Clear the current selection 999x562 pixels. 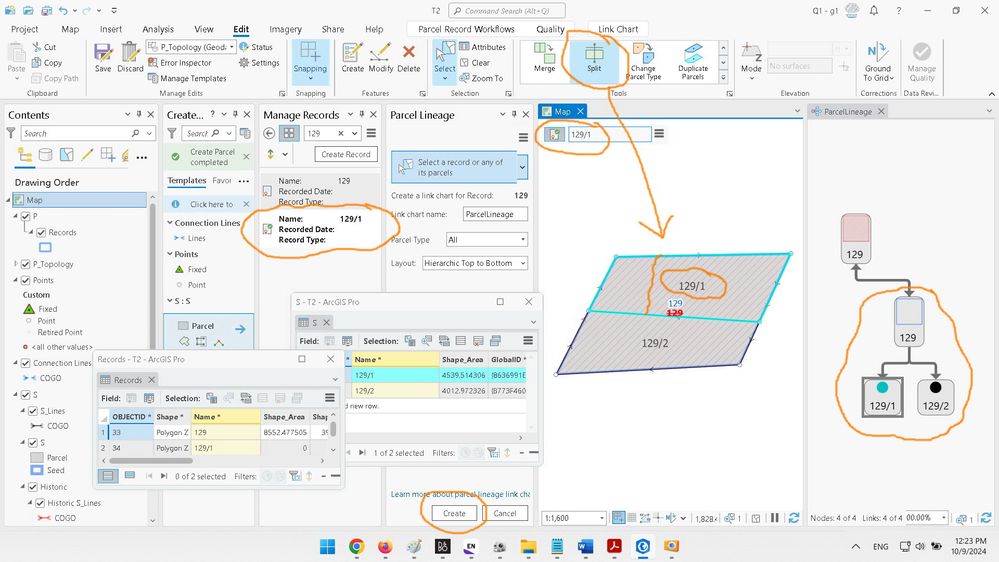pos(475,63)
